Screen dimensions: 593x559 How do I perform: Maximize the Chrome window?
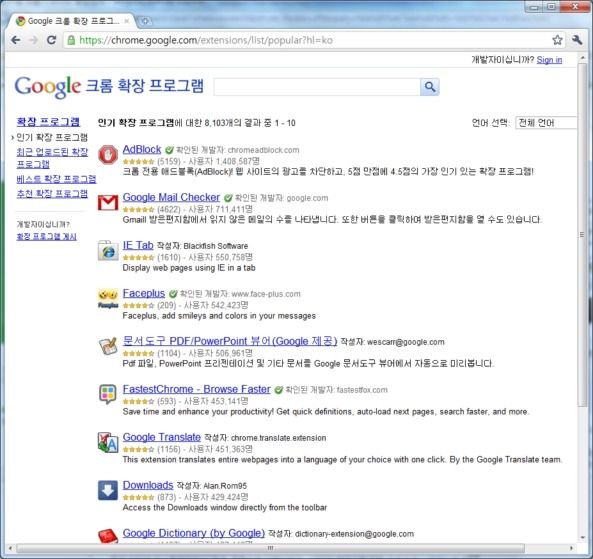tap(551, 7)
